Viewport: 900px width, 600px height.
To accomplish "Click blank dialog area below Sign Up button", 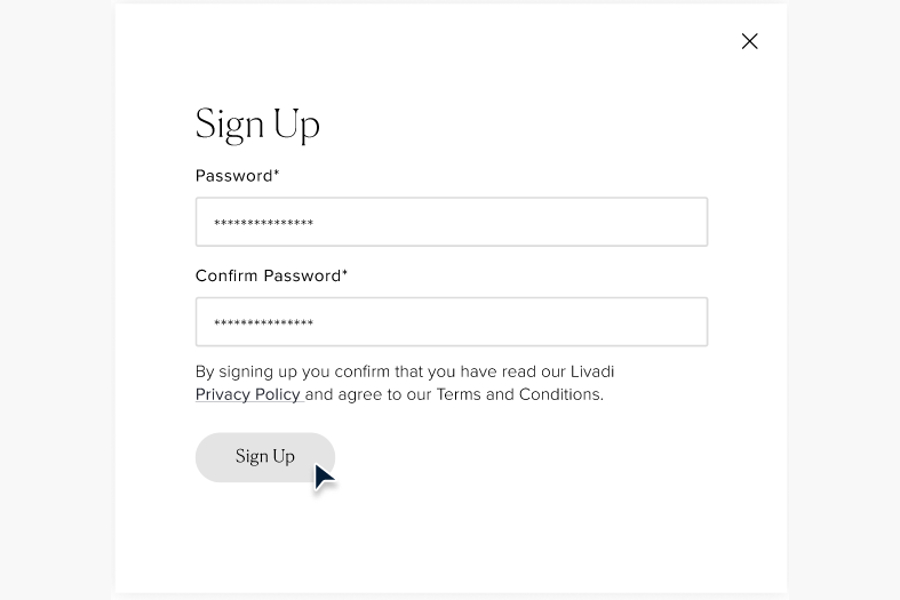I will pyautogui.click(x=451, y=540).
